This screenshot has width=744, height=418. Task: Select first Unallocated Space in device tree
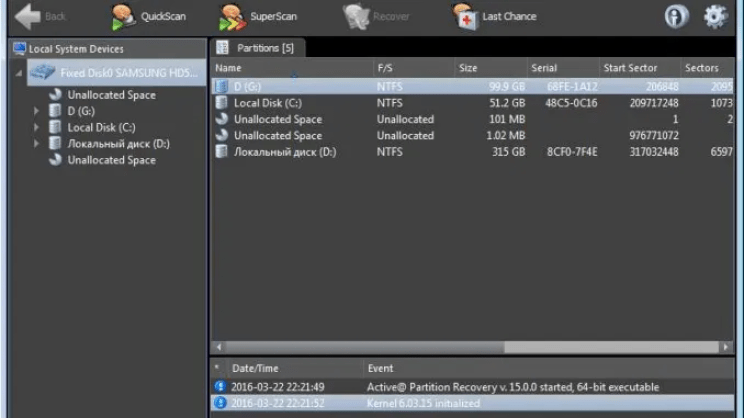(x=111, y=95)
